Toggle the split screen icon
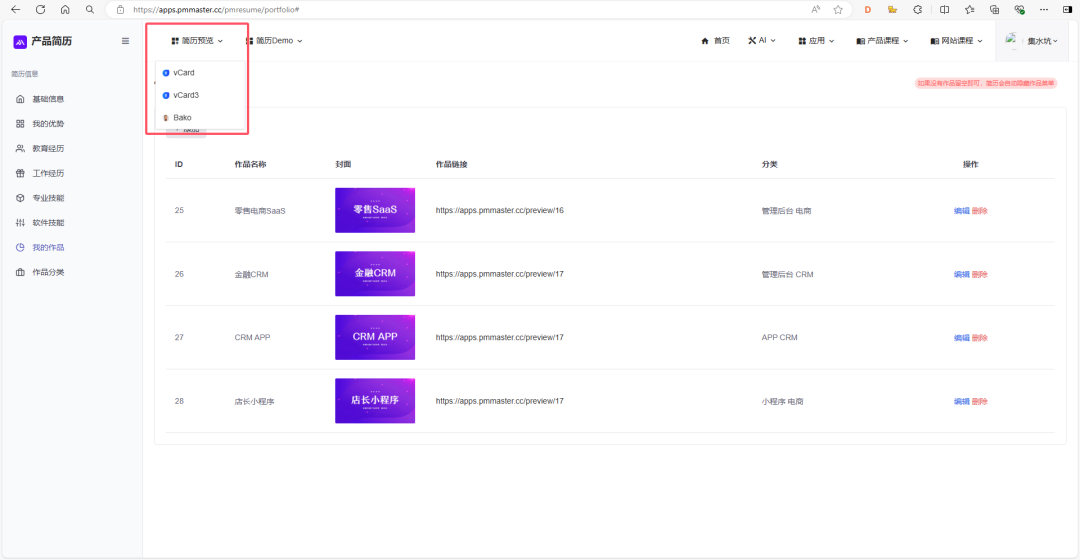 (x=944, y=10)
